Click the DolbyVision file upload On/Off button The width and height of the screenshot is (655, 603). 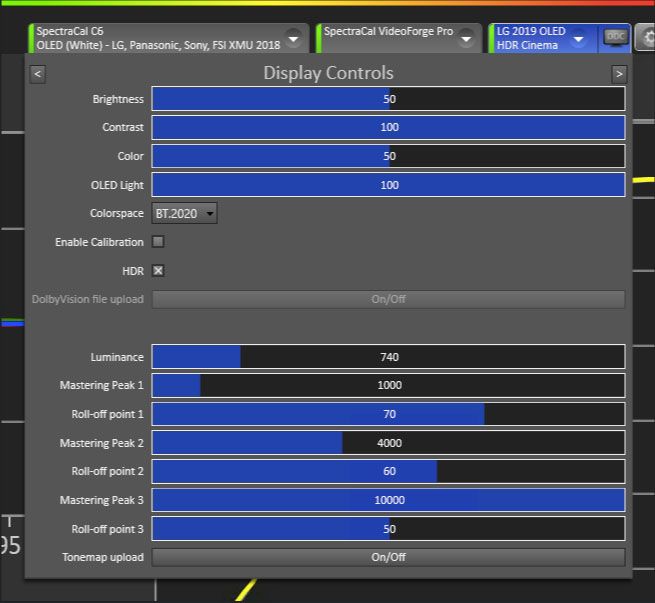(x=388, y=299)
